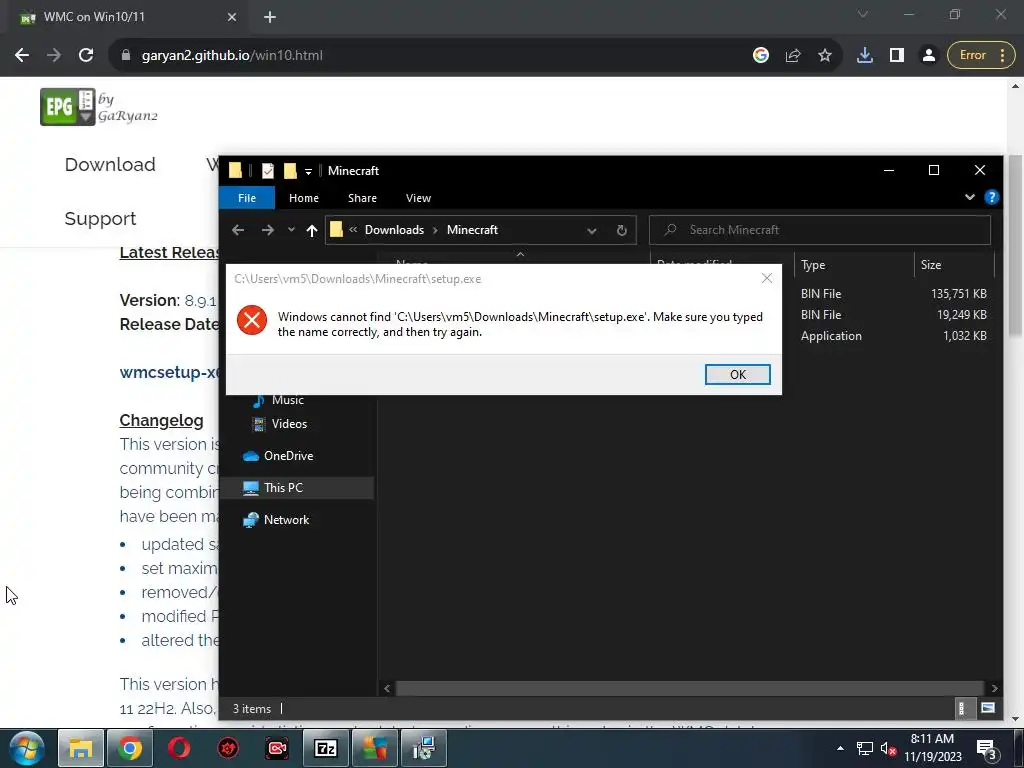Open Chrome profile icon

pyautogui.click(x=929, y=56)
